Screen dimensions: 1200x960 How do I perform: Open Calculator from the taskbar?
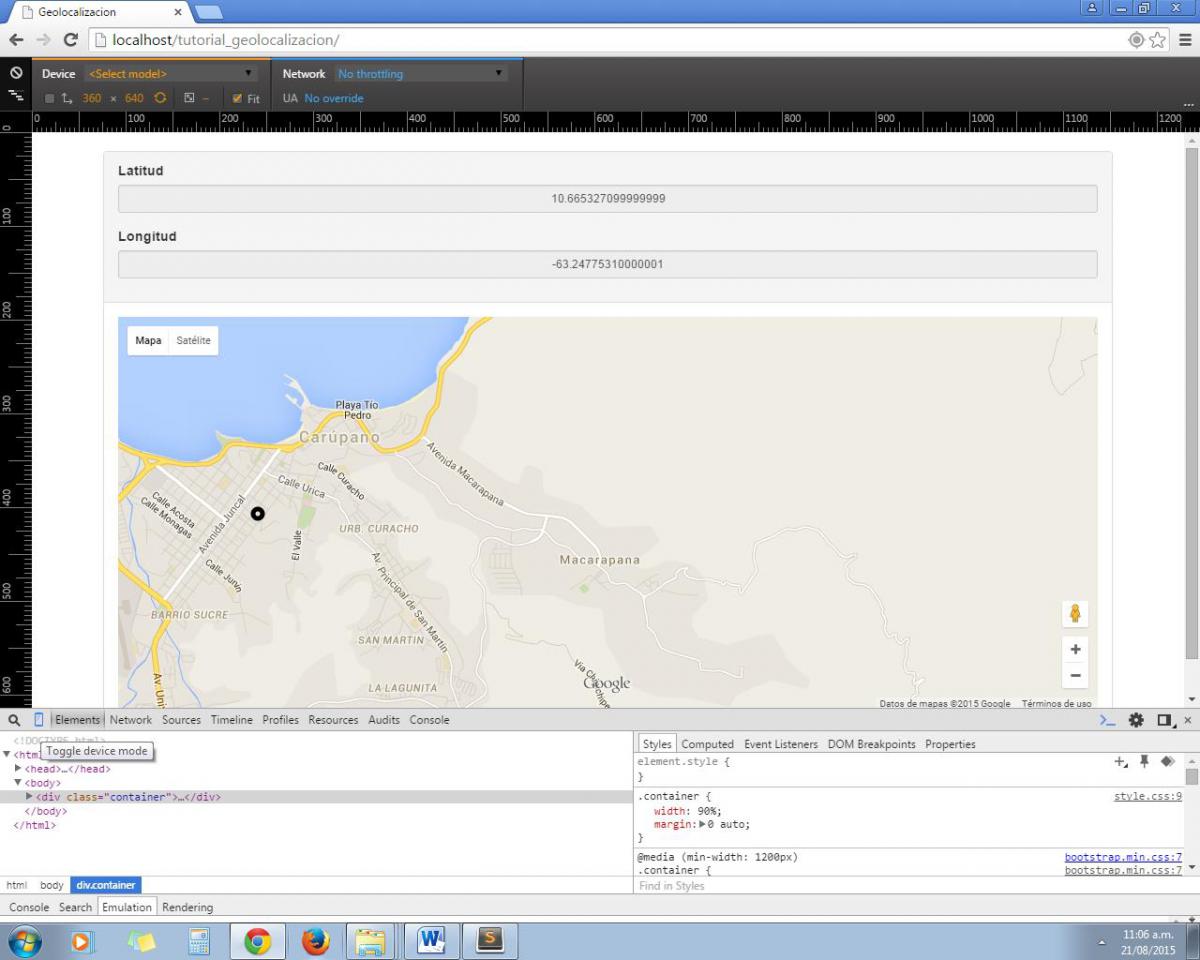click(199, 941)
